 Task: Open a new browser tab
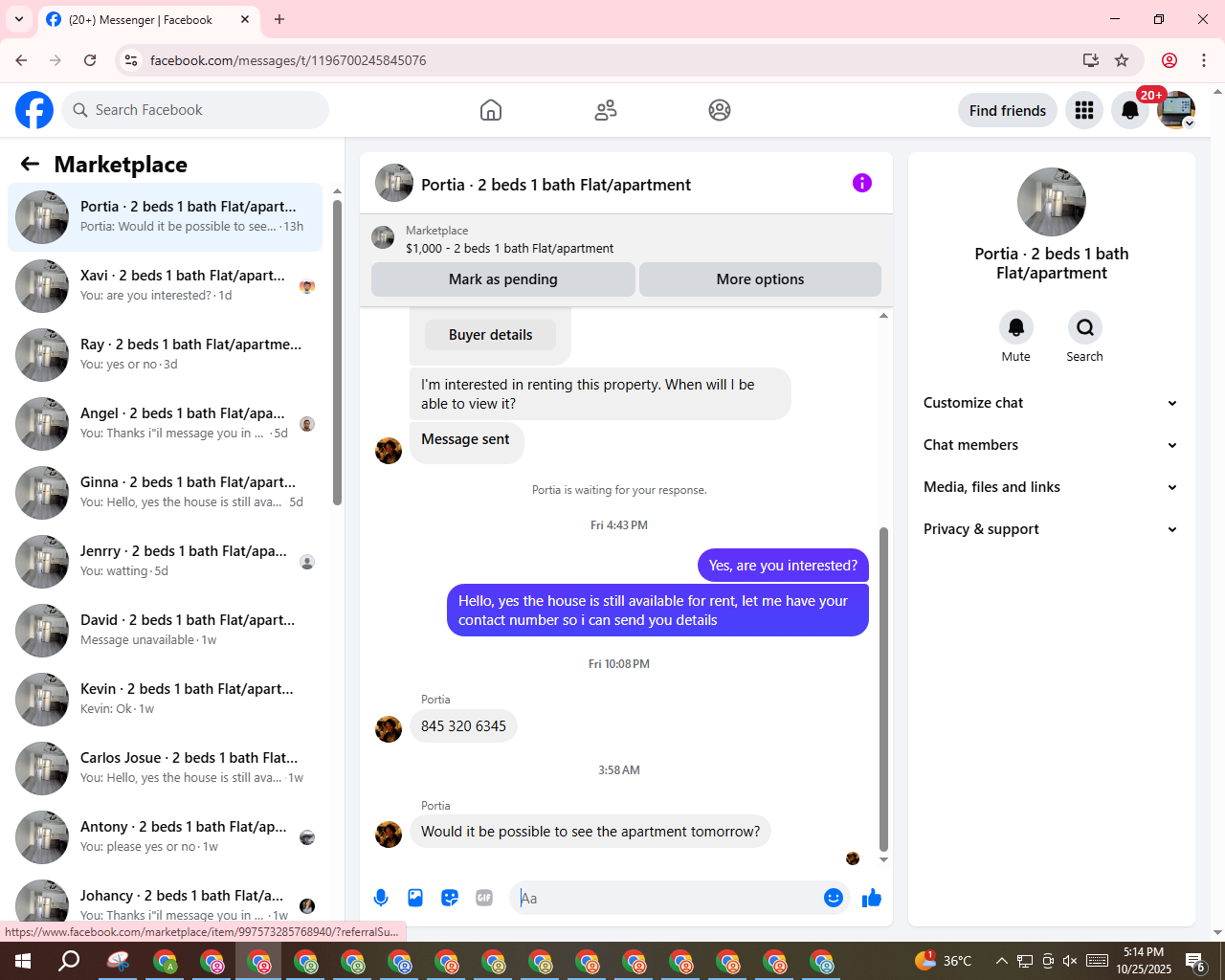click(279, 19)
